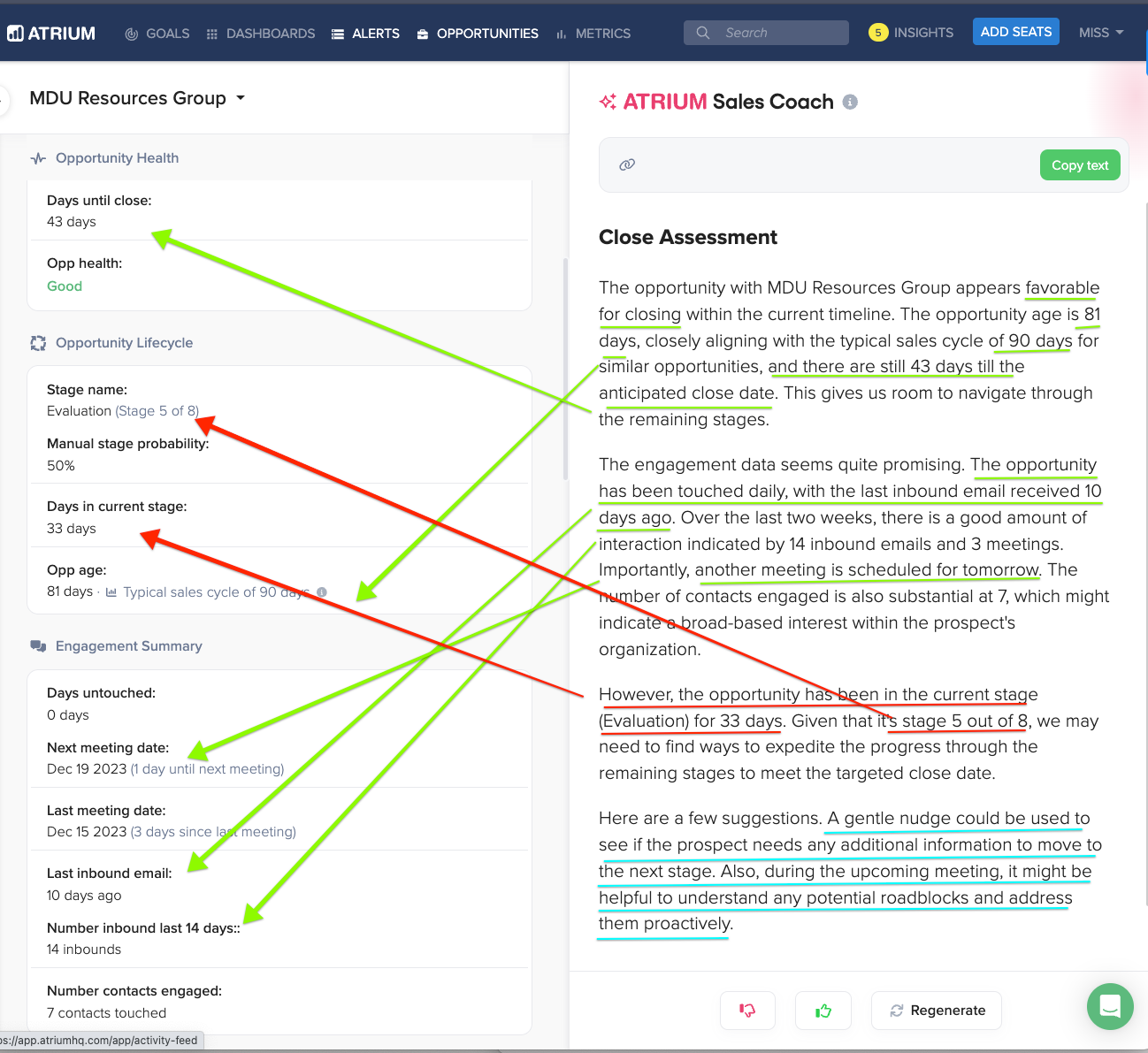Image resolution: width=1148 pixels, height=1053 pixels.
Task: Click the info icon next to Sales Coach
Action: 850,102
